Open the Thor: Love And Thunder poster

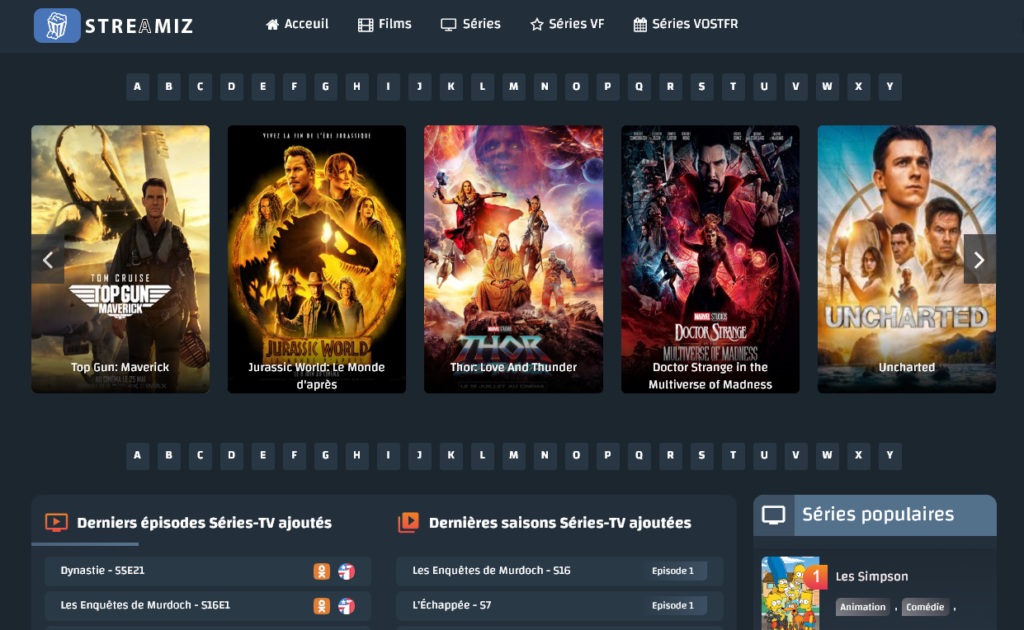pyautogui.click(x=513, y=258)
